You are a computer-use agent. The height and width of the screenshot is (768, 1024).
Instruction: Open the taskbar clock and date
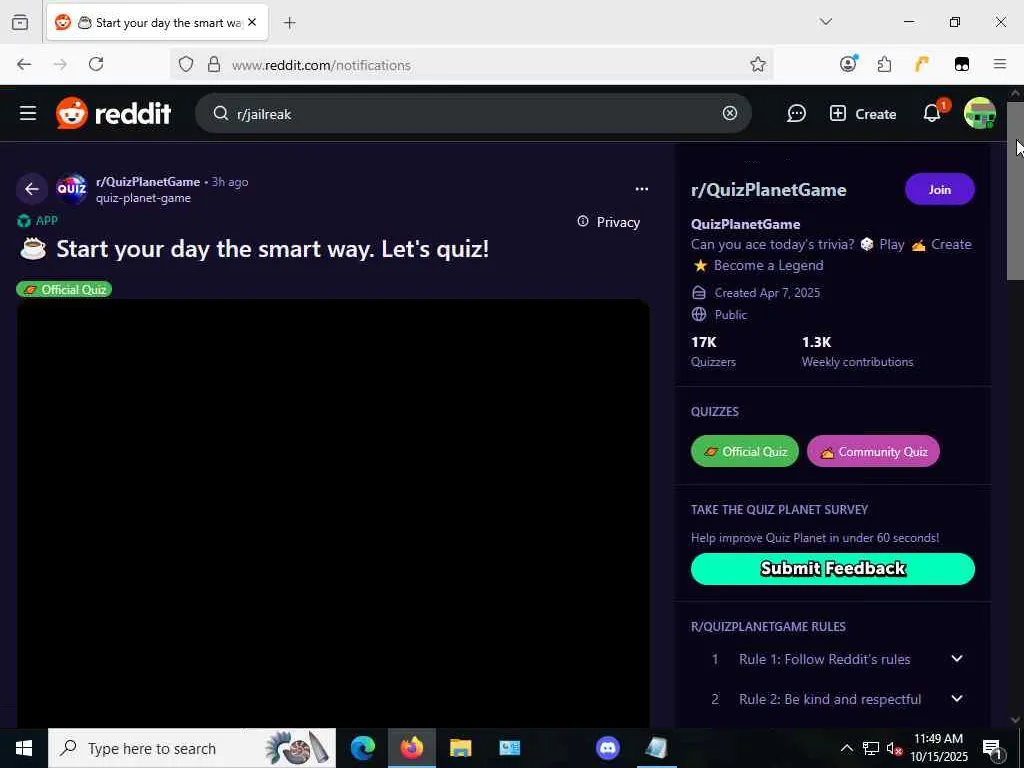point(938,748)
